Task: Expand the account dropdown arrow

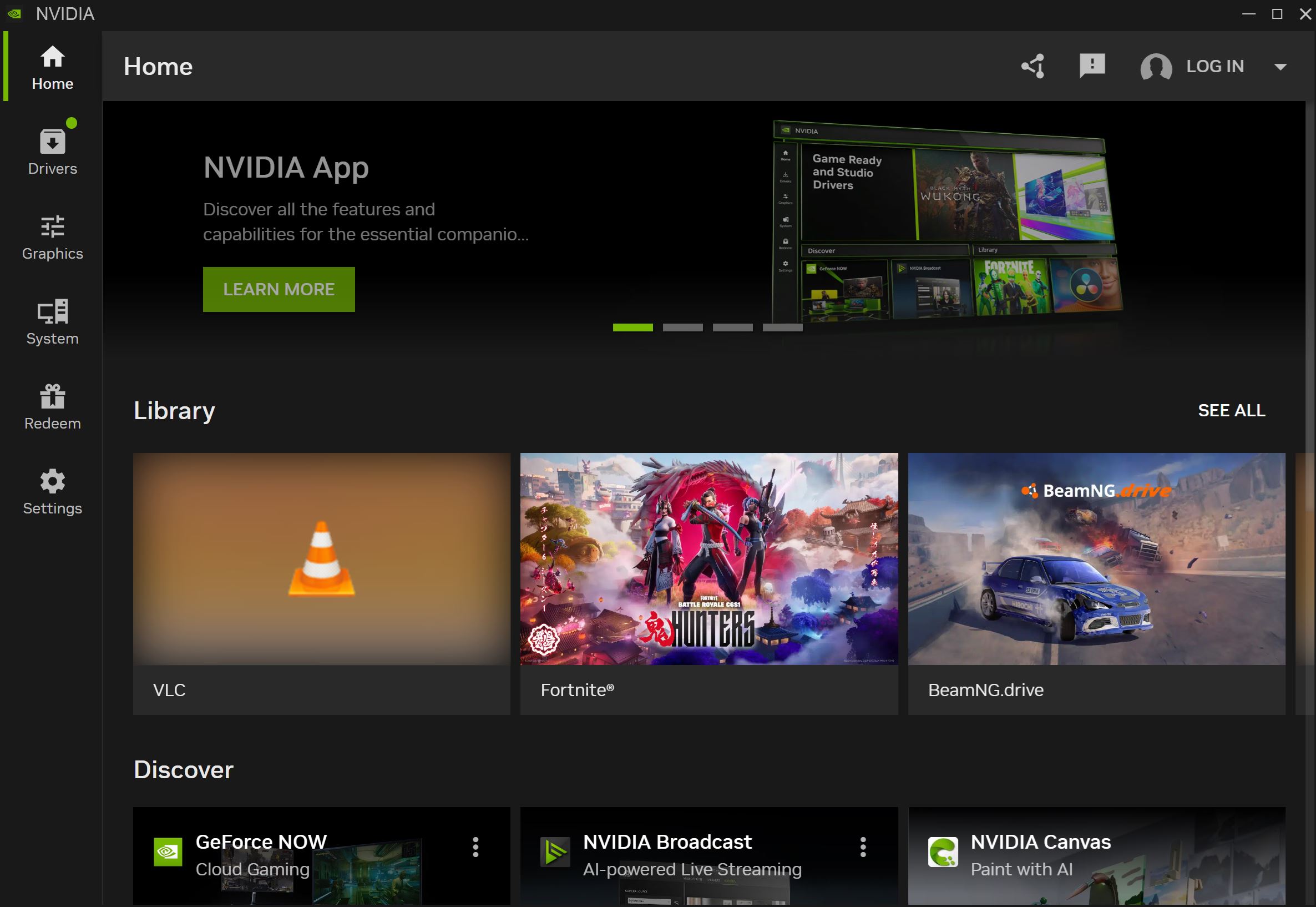Action: coord(1279,67)
